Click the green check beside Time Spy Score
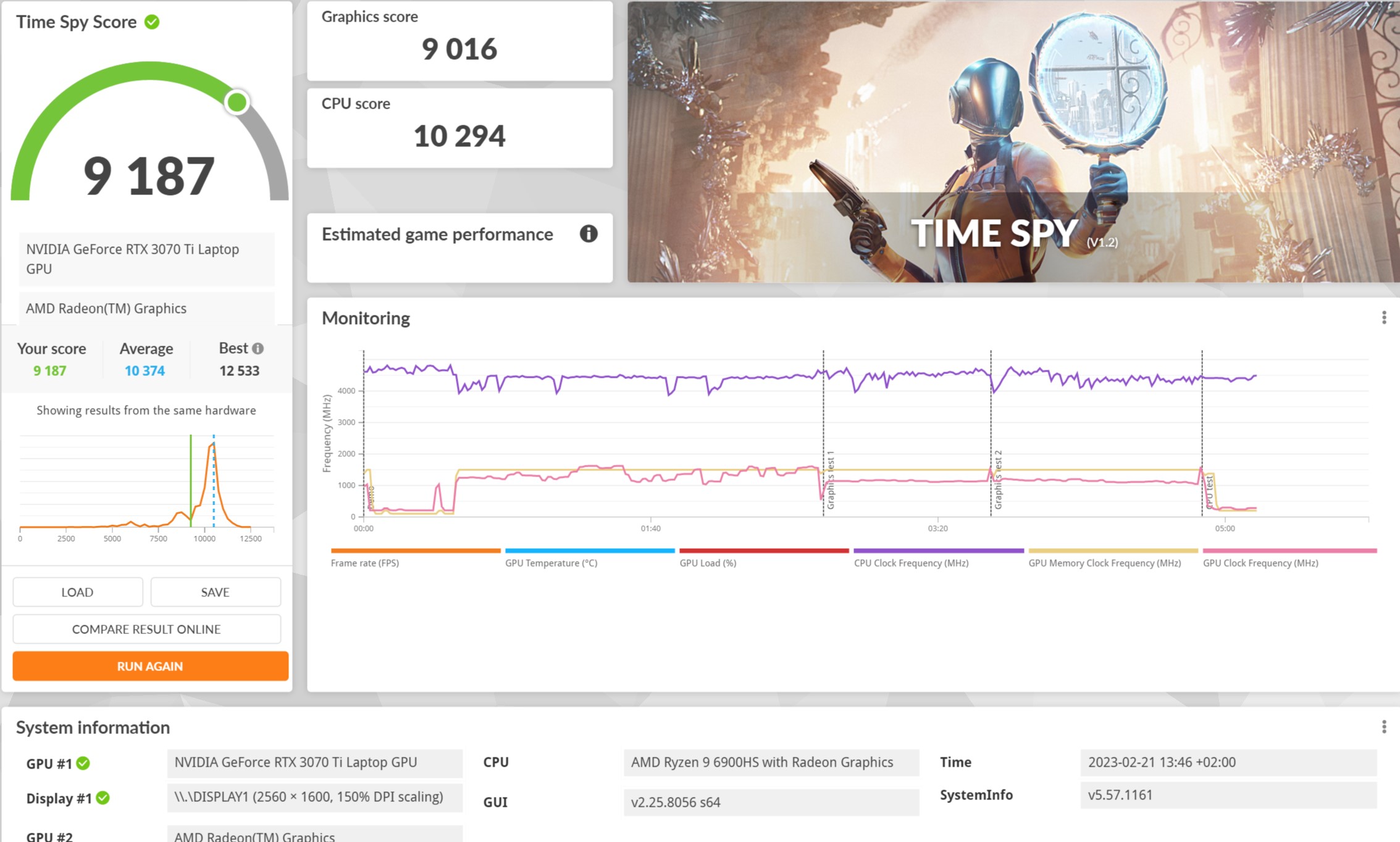Screen dimensions: 1400x842 pyautogui.click(x=152, y=22)
